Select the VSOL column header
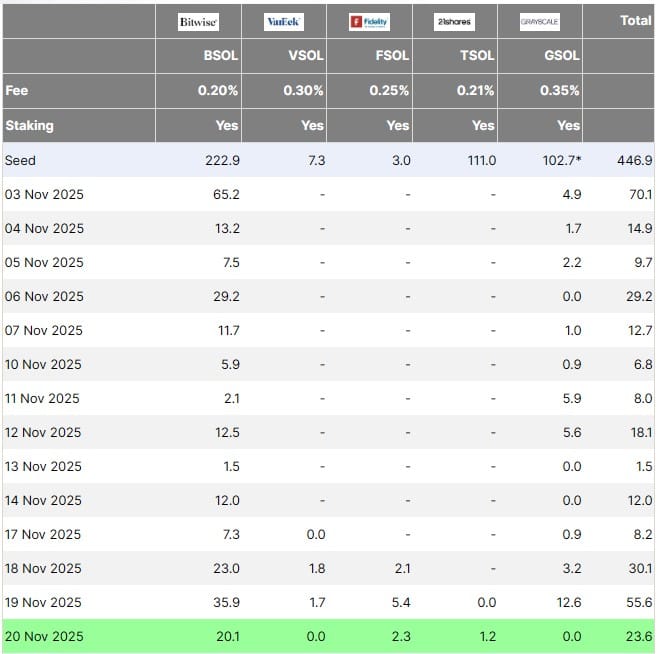The image size is (662, 654). tap(305, 56)
